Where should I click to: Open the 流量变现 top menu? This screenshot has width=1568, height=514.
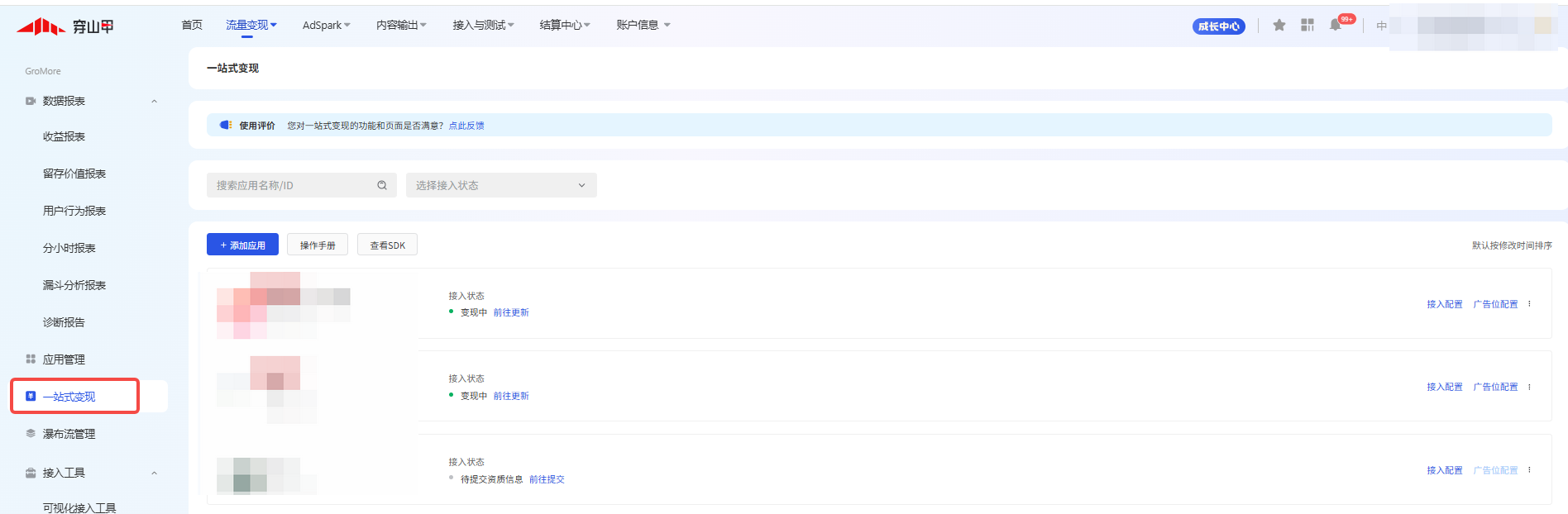coord(251,26)
